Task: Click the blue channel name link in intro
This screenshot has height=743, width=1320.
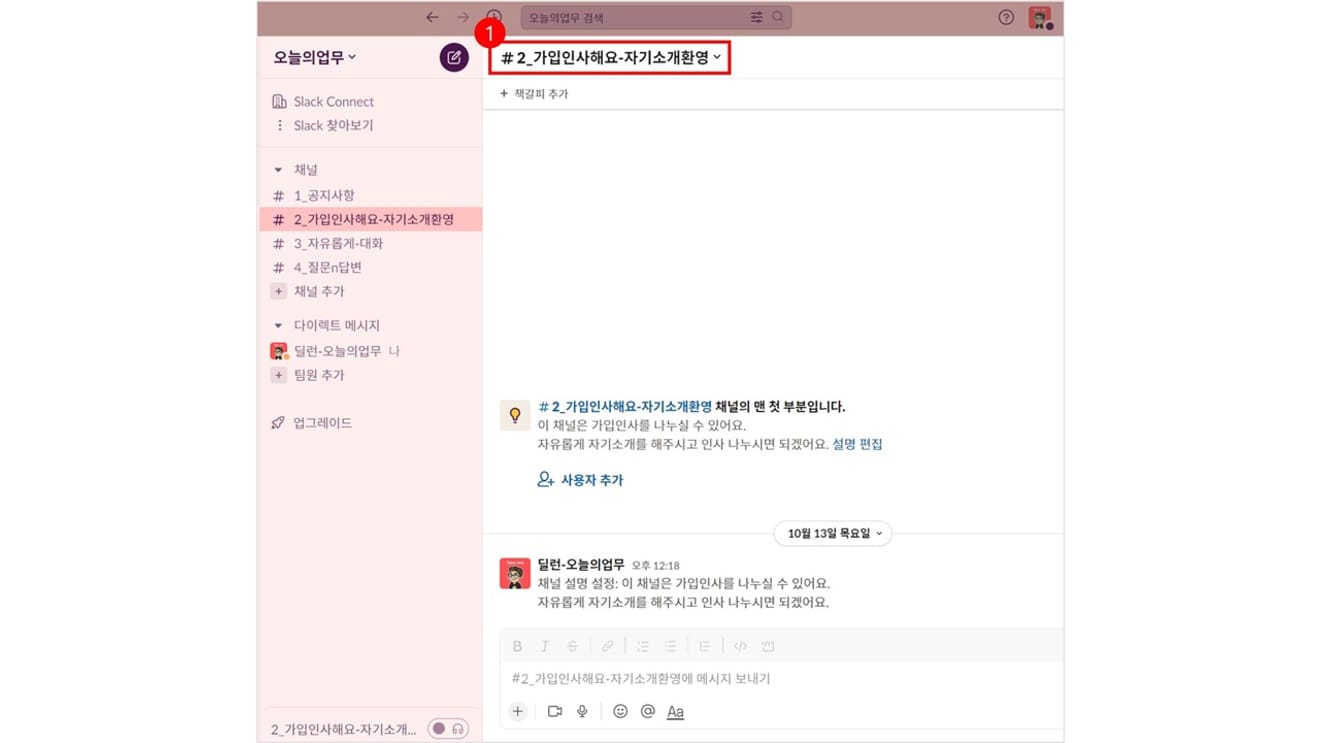Action: 625,407
